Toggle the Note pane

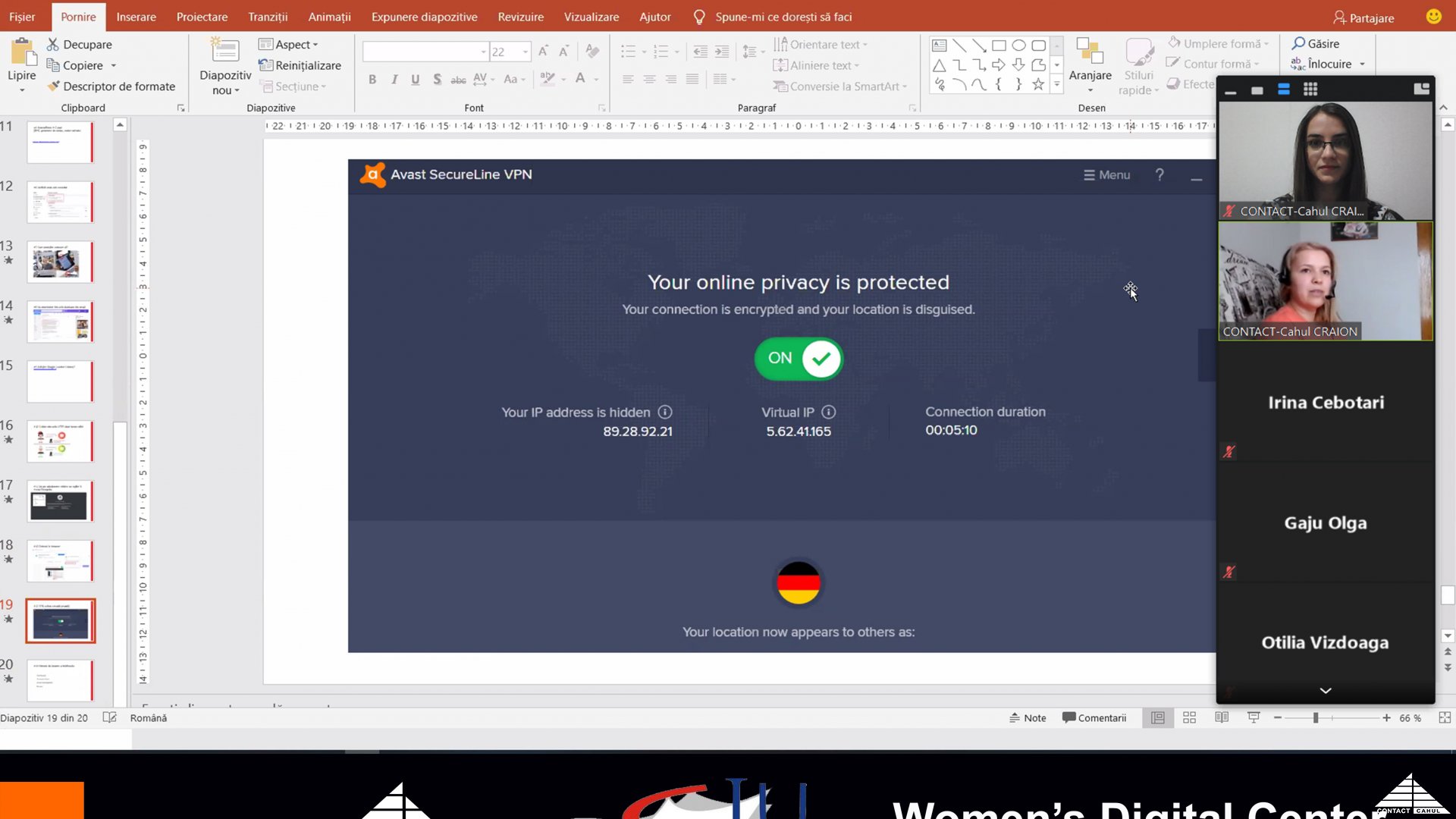[x=1028, y=717]
